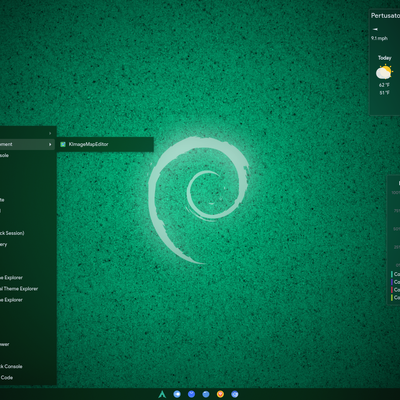
Task: Open the menu entry ending in 'ewer'
Action: pos(27,344)
